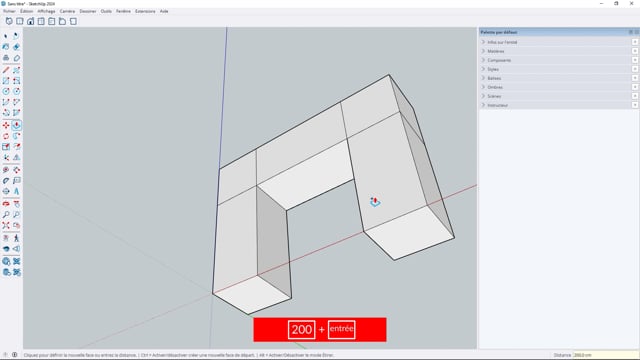Pick the Circle tool
This screenshot has height=360, width=640.
coord(6,91)
